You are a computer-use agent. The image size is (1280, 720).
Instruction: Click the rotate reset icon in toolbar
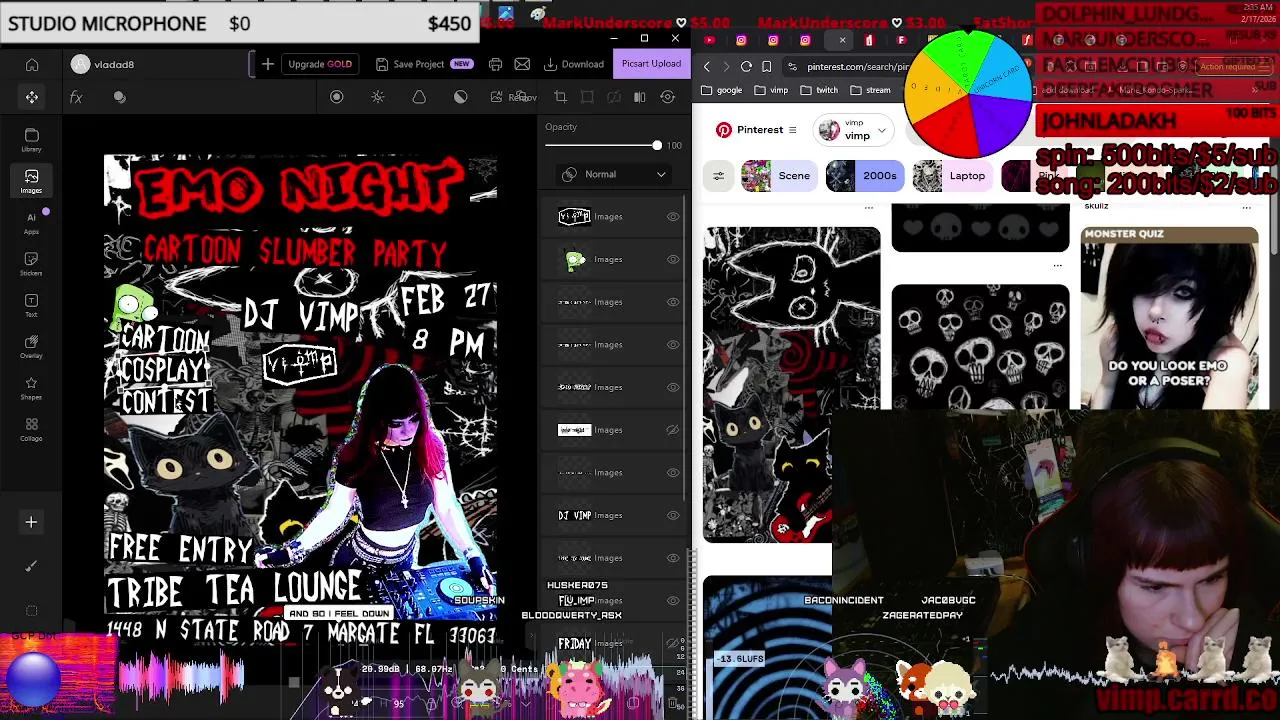click(x=667, y=97)
